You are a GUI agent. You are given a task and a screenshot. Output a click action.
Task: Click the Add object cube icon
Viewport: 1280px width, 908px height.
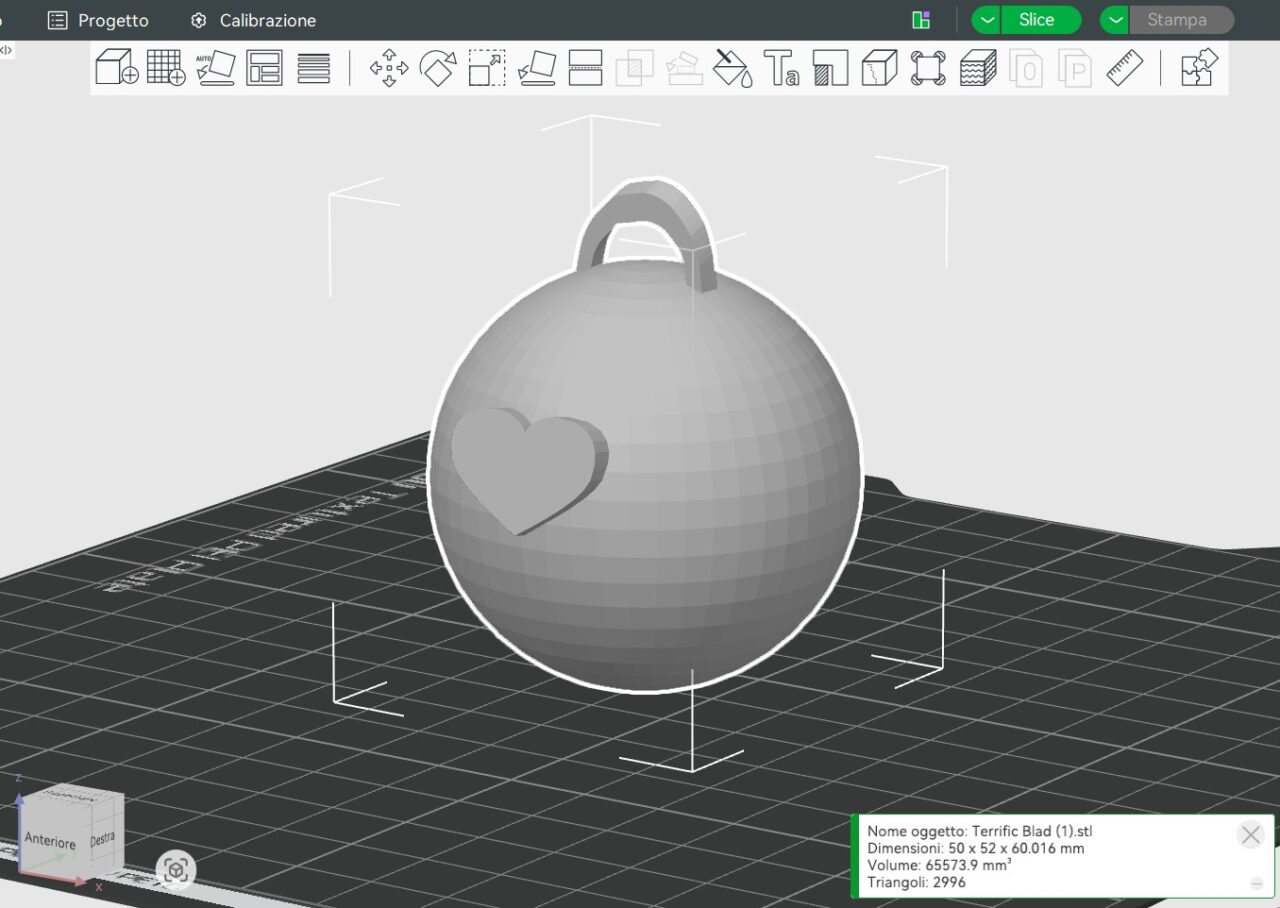point(116,68)
